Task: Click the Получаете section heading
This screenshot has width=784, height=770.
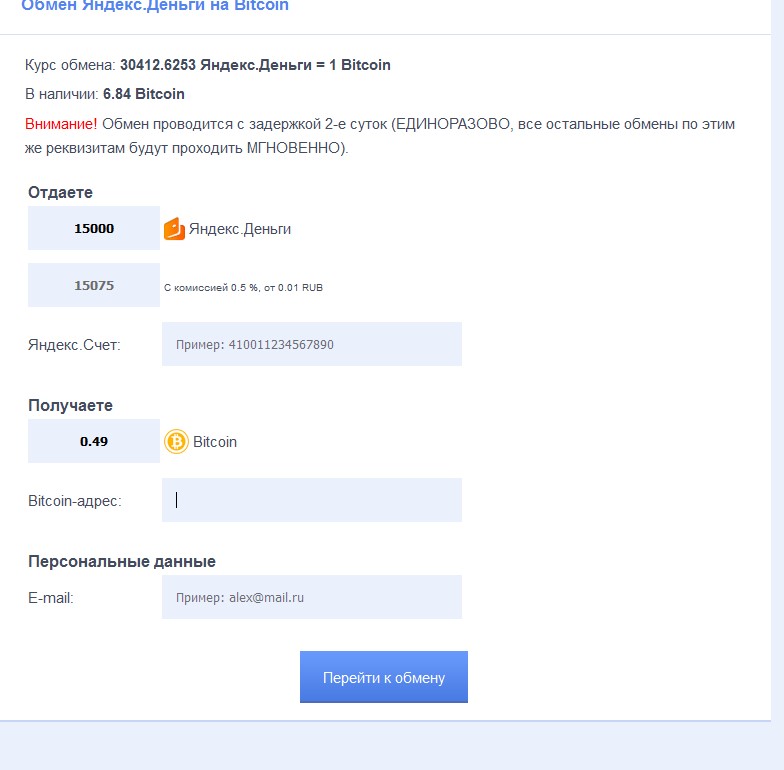Action: click(70, 406)
